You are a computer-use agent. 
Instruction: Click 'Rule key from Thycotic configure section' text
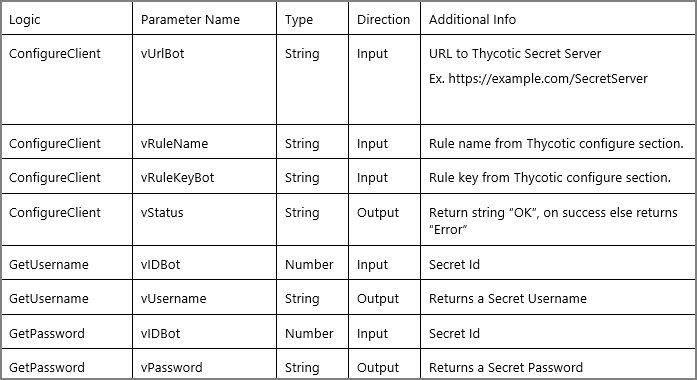pos(550,178)
